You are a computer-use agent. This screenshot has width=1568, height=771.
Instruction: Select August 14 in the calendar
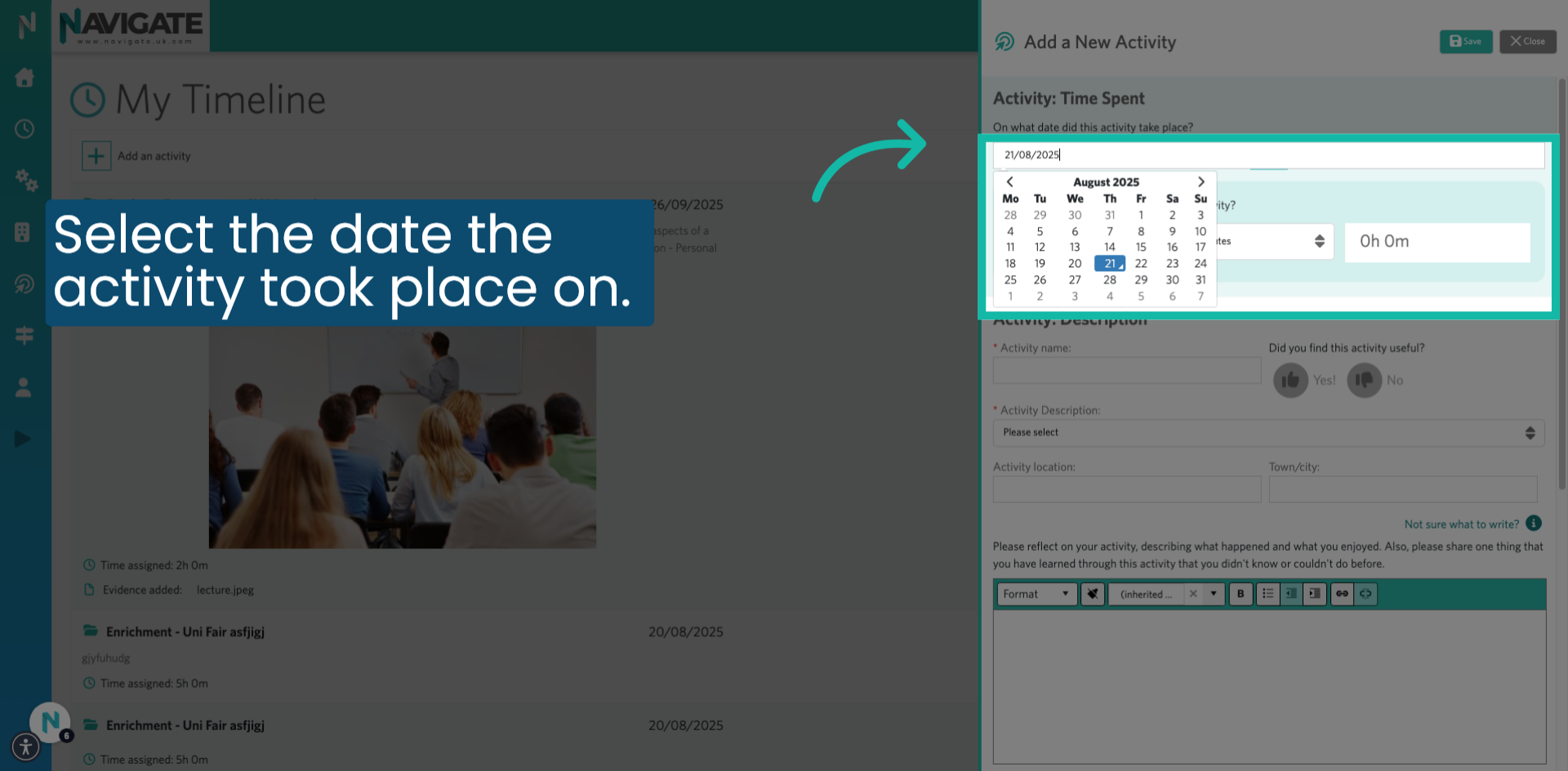[x=1109, y=247]
